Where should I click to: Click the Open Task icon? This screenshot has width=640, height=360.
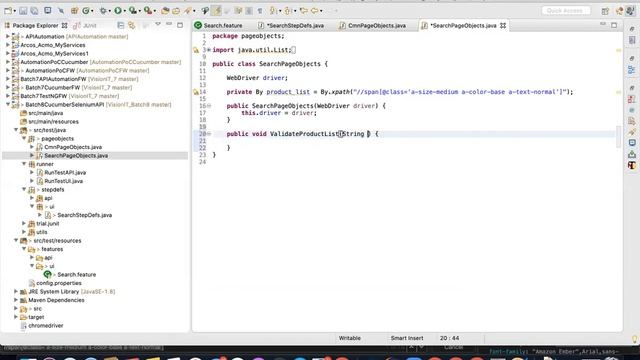pos(176,11)
